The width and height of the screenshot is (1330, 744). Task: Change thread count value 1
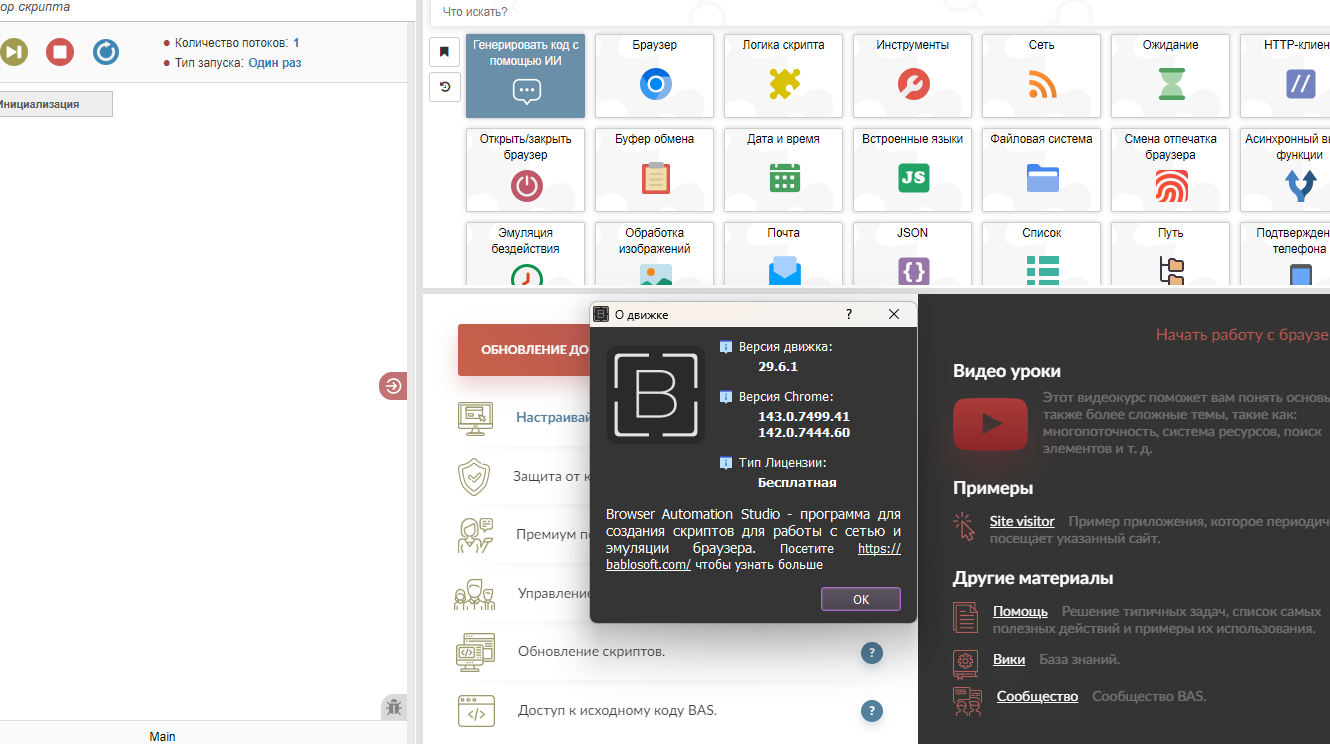click(296, 43)
